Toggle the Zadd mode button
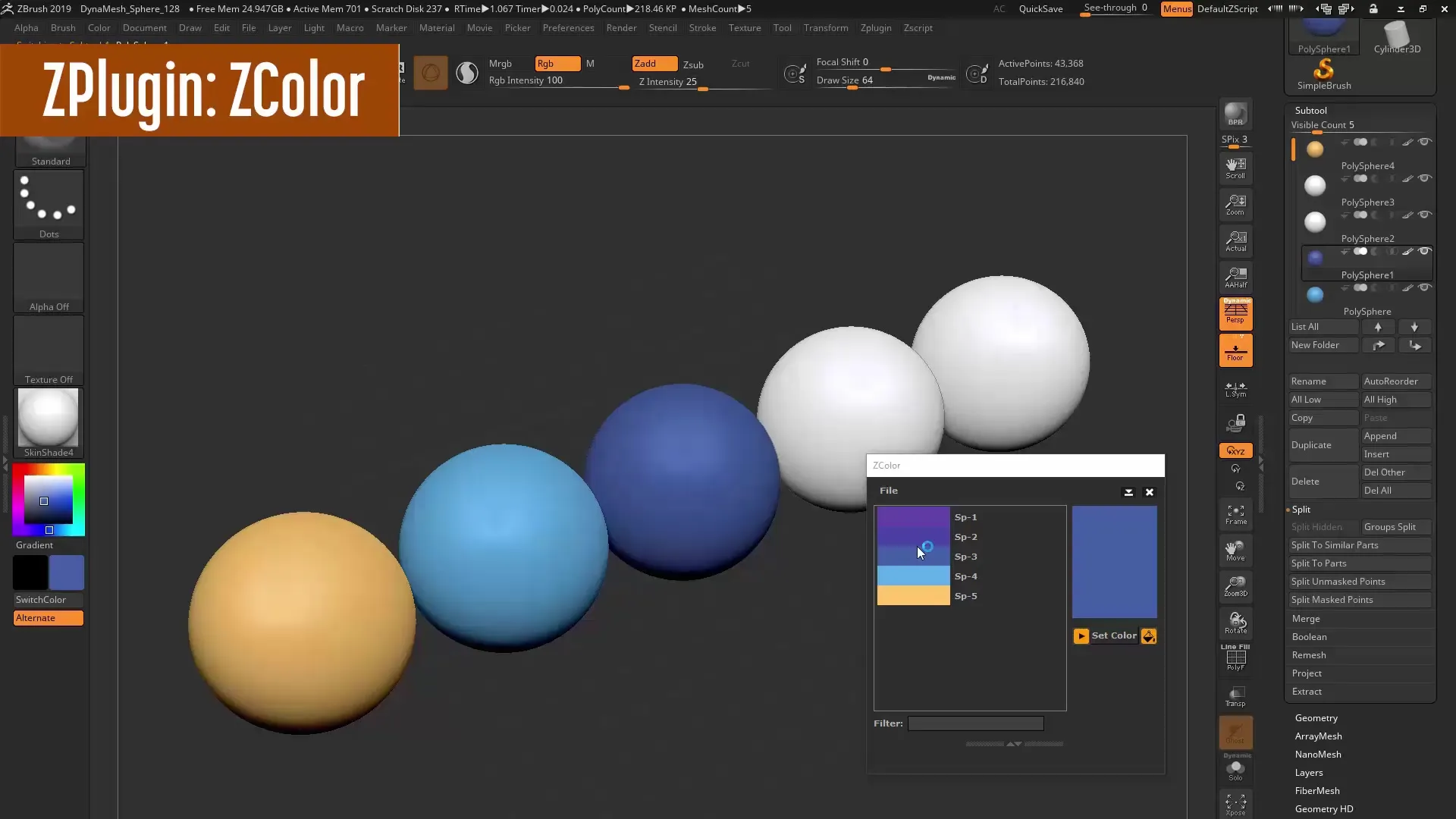 pyautogui.click(x=654, y=64)
